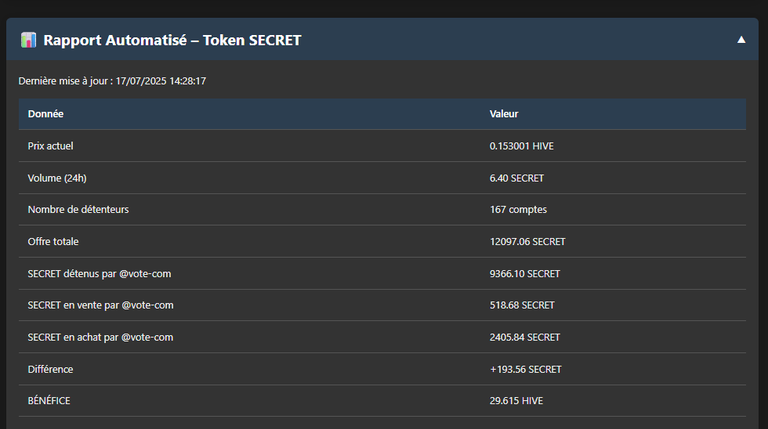Select the Offre totale row label

(x=53, y=241)
